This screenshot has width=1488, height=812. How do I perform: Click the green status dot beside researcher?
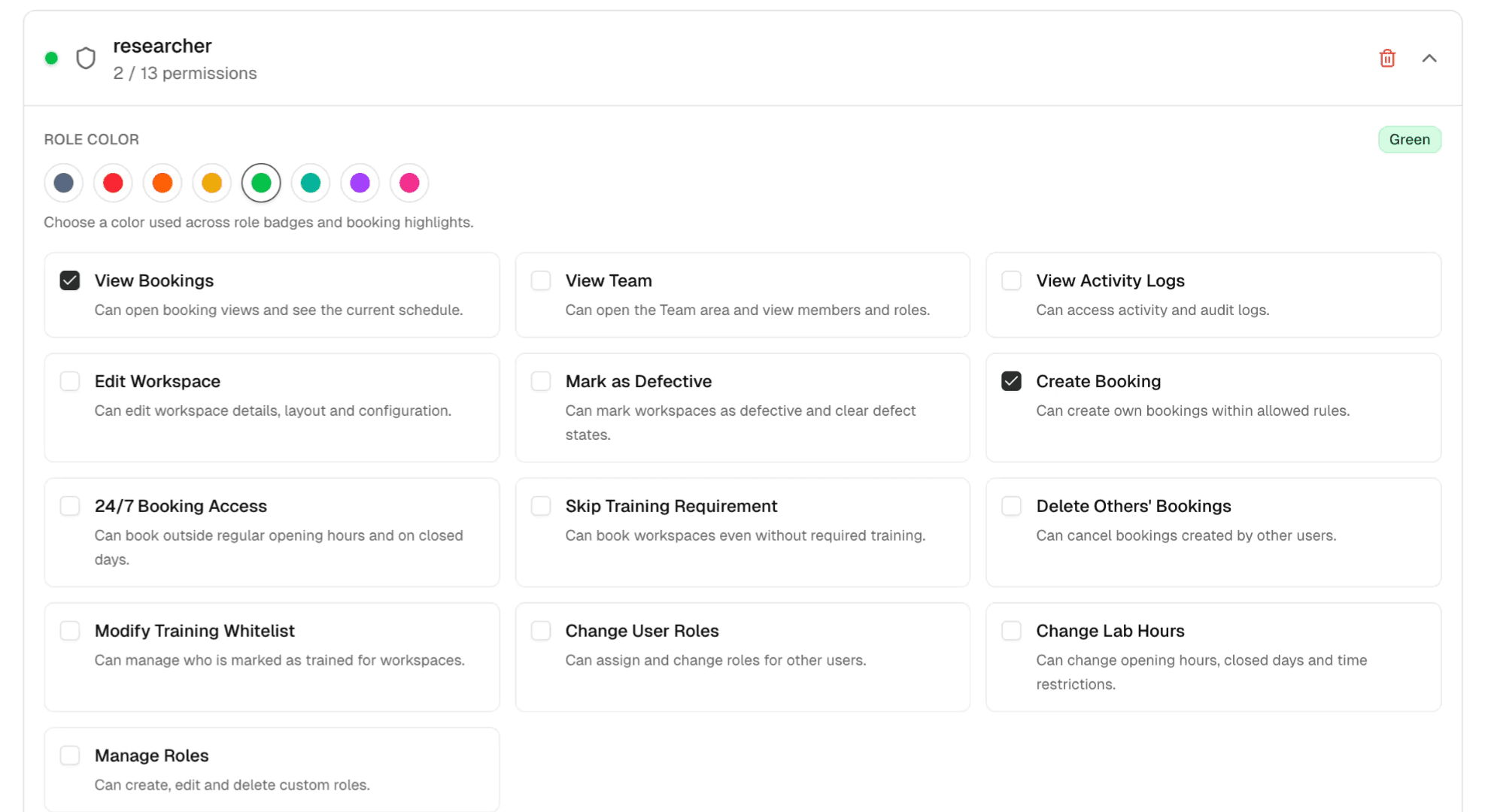pyautogui.click(x=51, y=58)
